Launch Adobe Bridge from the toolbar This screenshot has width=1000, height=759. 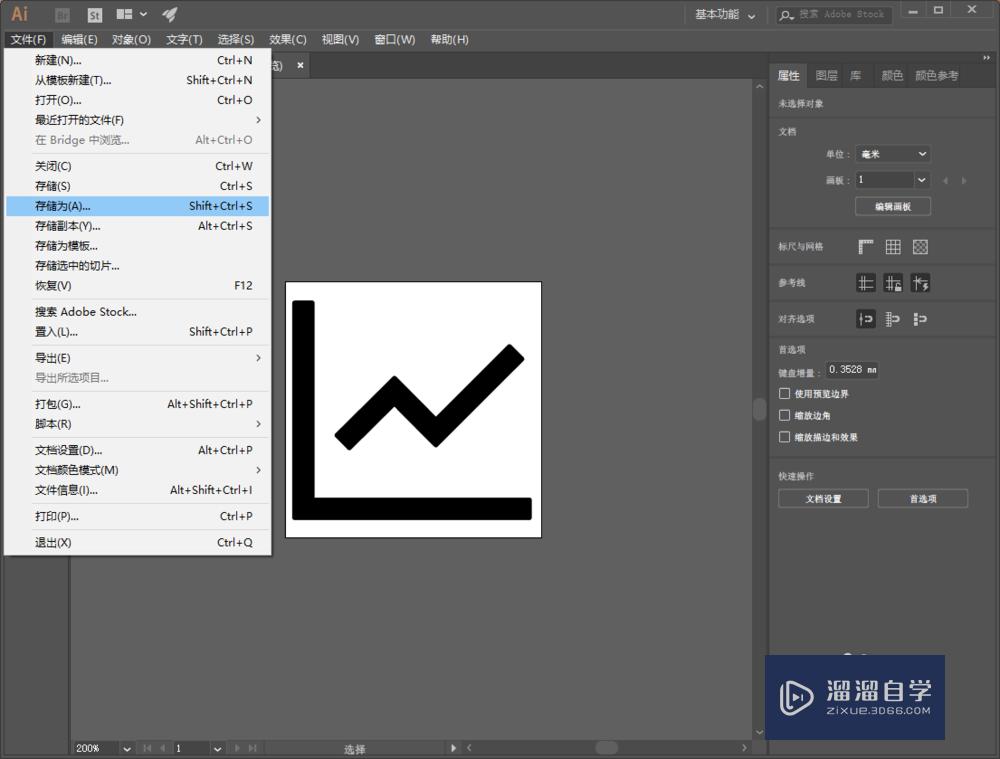pyautogui.click(x=63, y=14)
